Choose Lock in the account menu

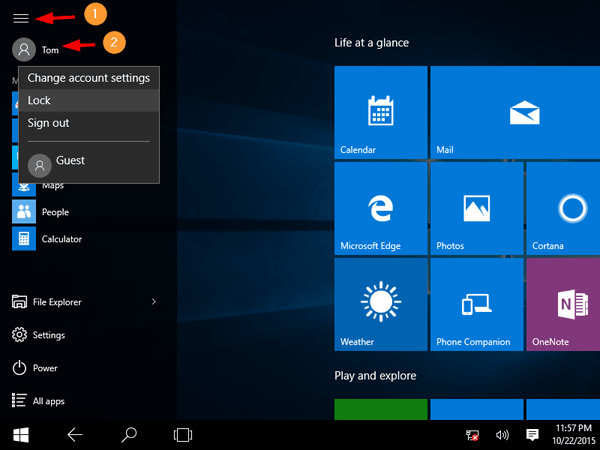88,100
